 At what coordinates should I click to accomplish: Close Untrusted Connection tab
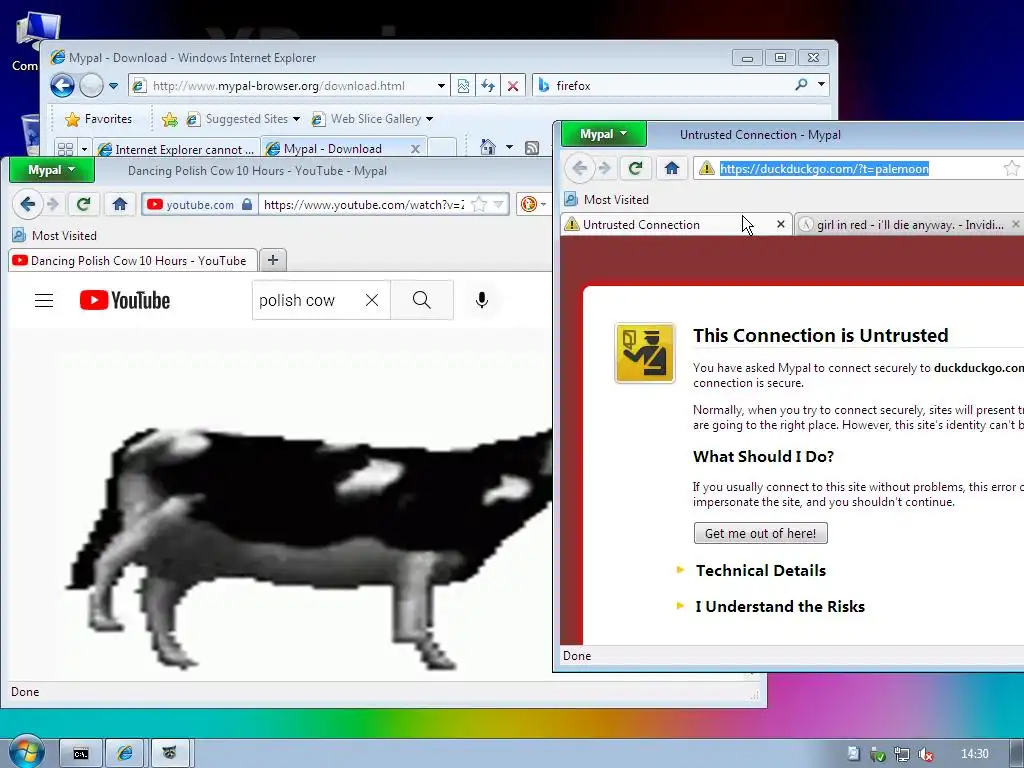point(780,225)
